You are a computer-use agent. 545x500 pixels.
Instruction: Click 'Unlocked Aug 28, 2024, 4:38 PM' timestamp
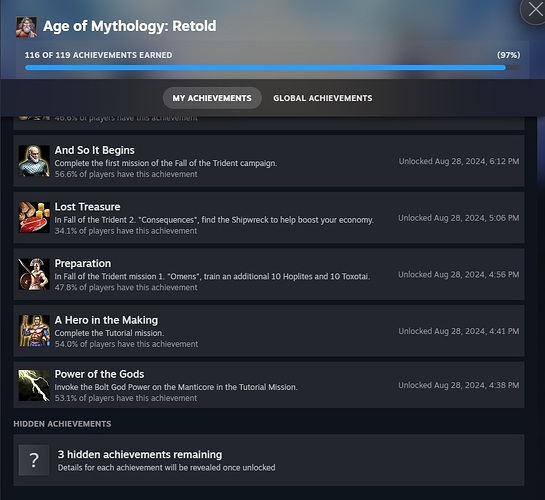click(459, 385)
